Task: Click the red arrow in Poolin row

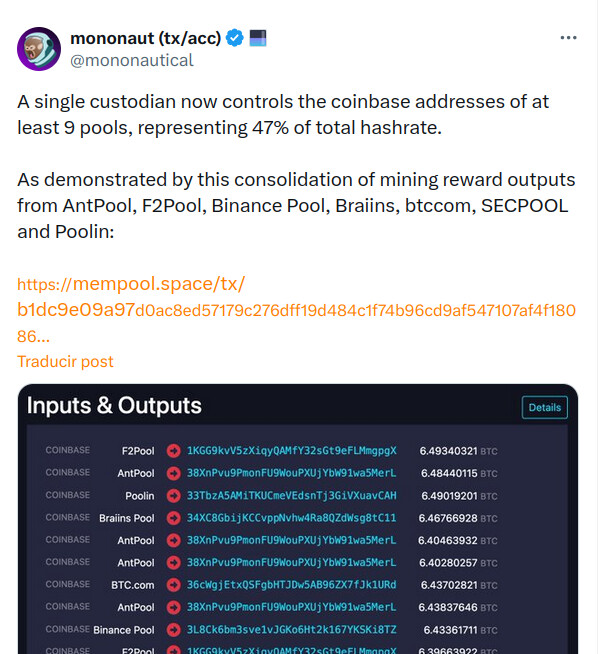Action: [173, 495]
